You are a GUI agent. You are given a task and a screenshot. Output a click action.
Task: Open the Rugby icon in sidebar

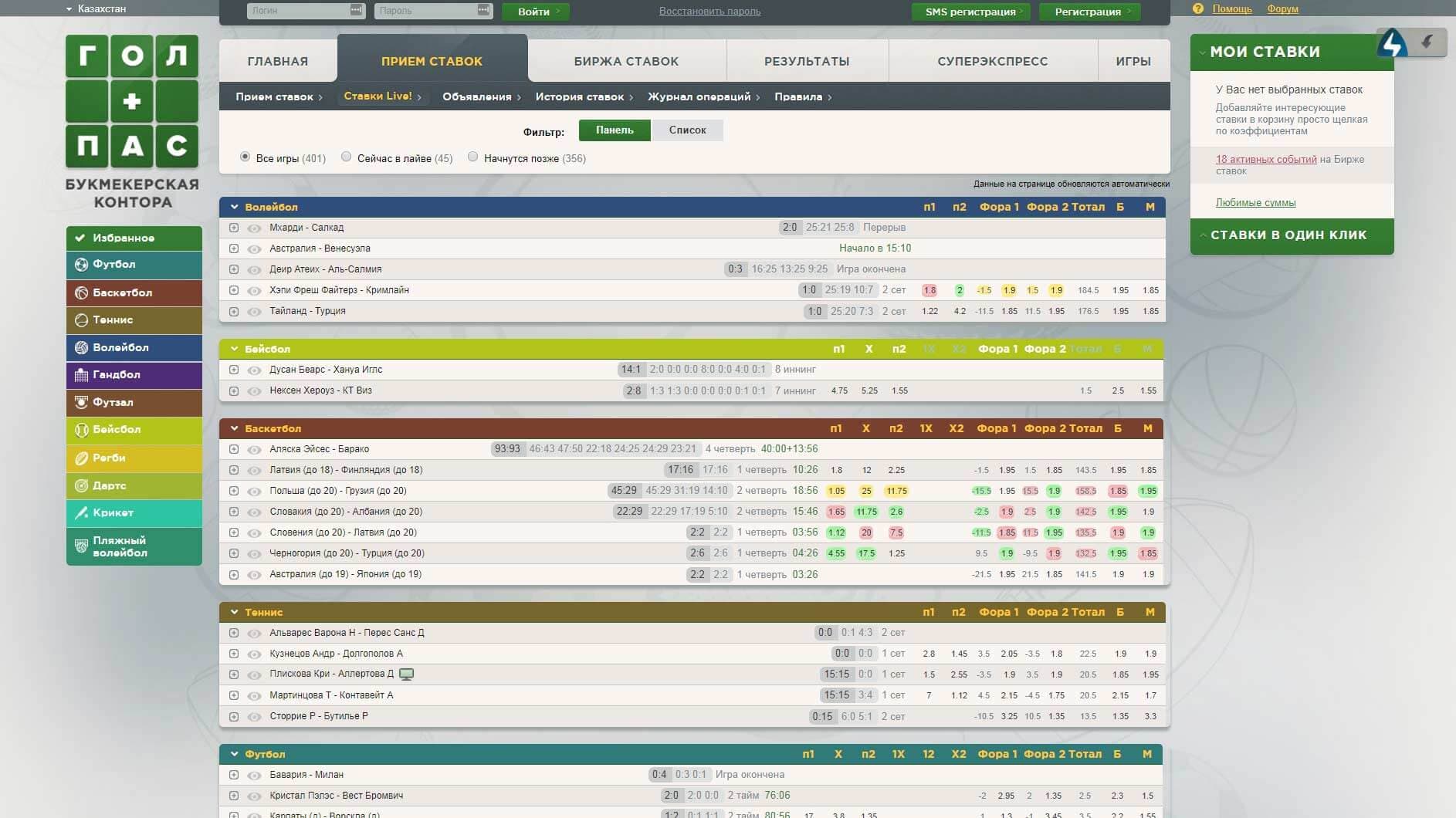81,458
